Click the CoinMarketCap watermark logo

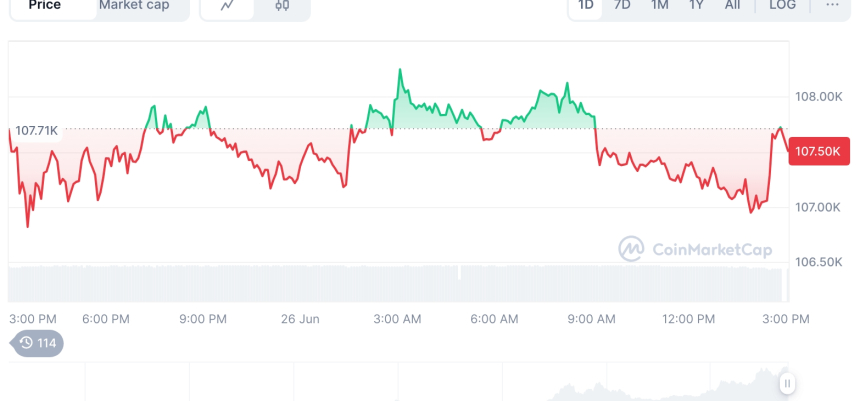tap(695, 249)
